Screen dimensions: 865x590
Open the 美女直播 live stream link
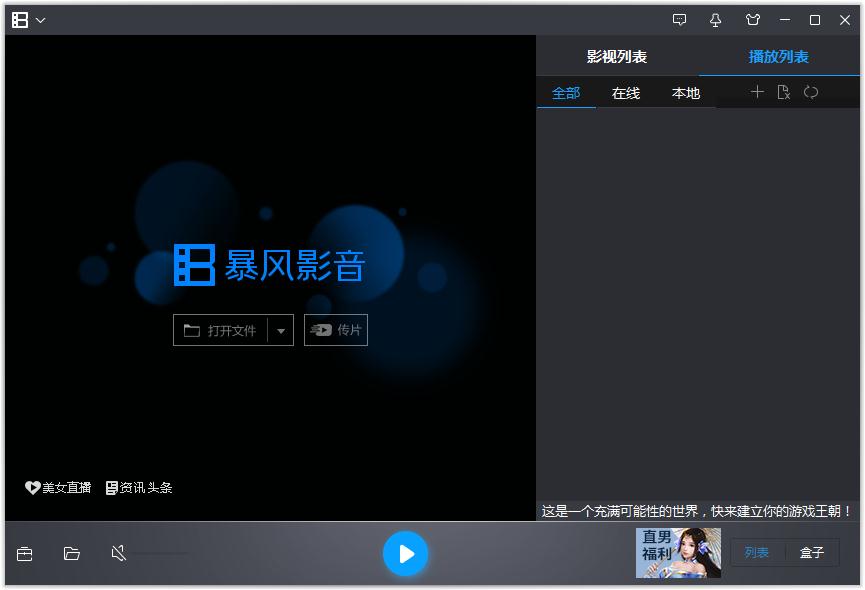pos(56,488)
